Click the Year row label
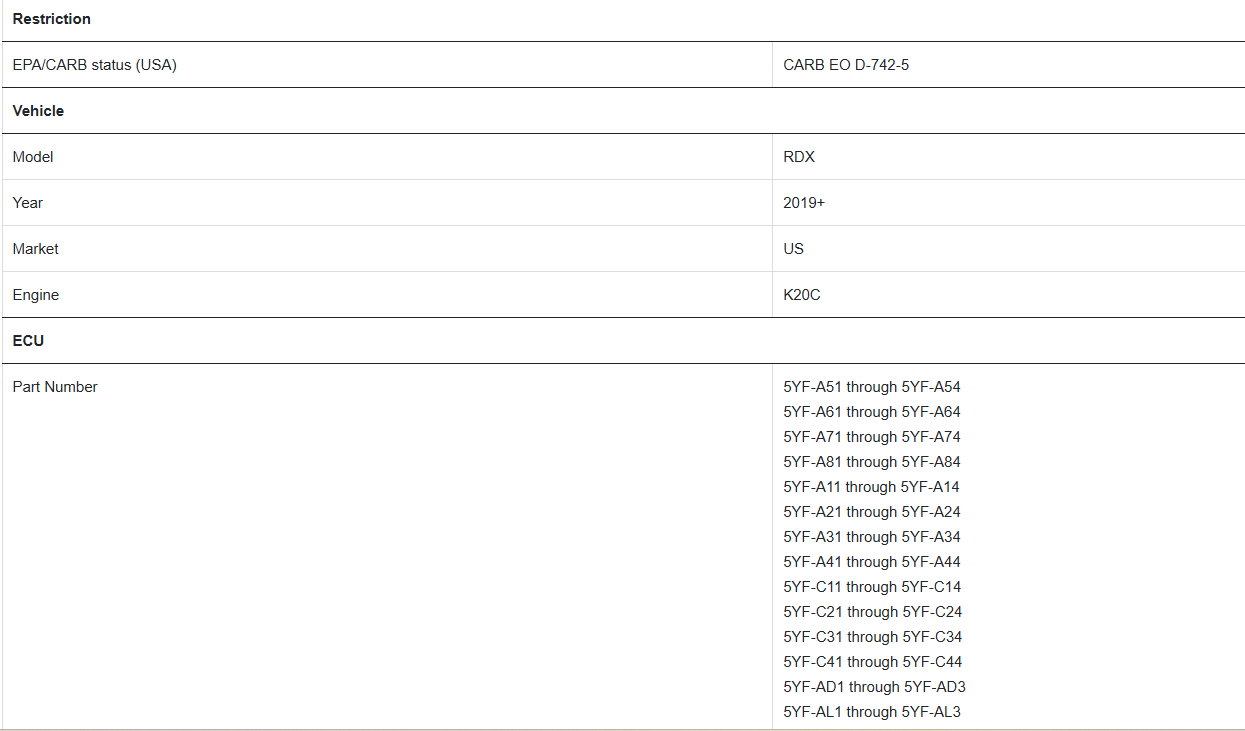This screenshot has width=1245, height=731. pos(28,203)
